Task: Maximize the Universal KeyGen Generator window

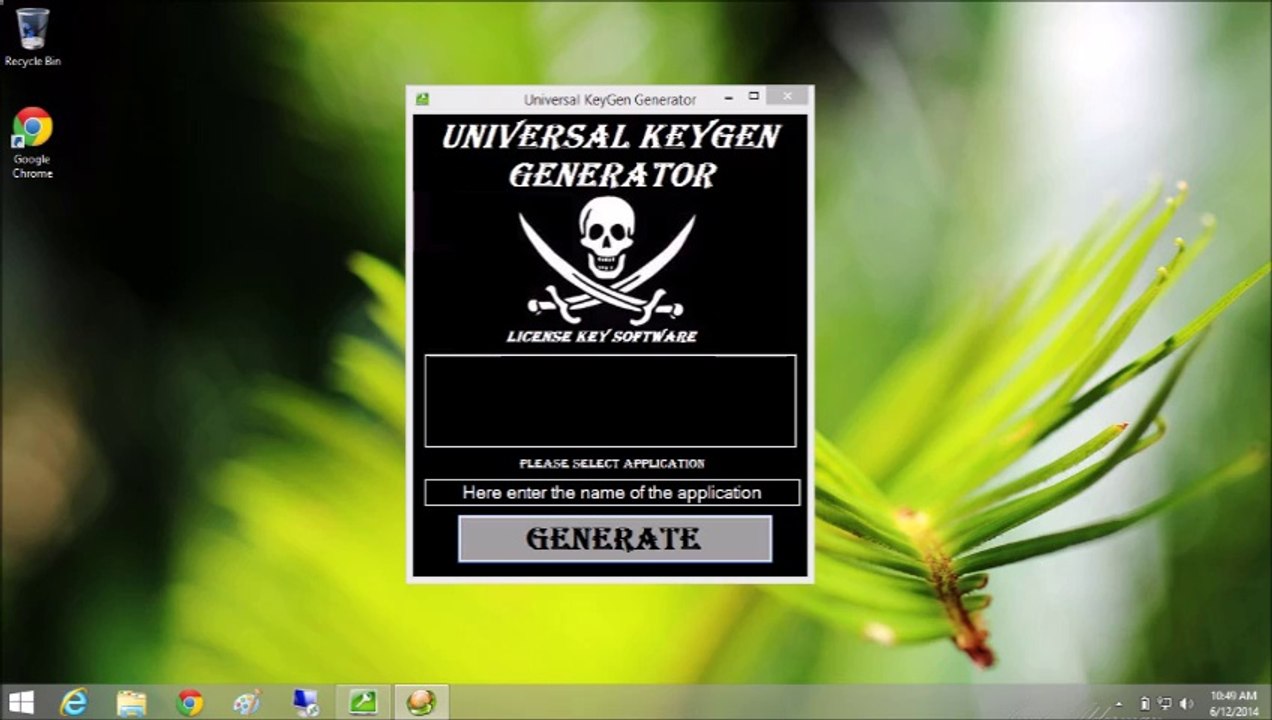Action: [754, 97]
